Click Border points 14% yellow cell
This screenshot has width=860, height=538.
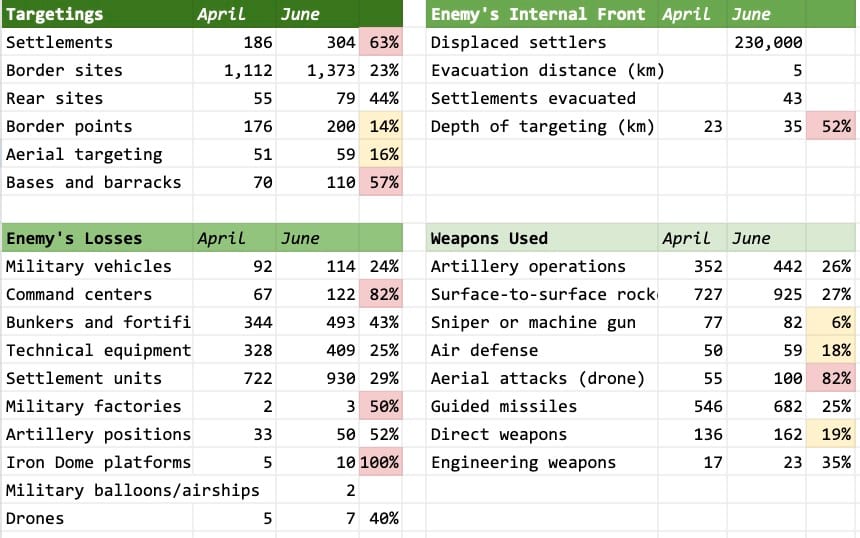381,126
